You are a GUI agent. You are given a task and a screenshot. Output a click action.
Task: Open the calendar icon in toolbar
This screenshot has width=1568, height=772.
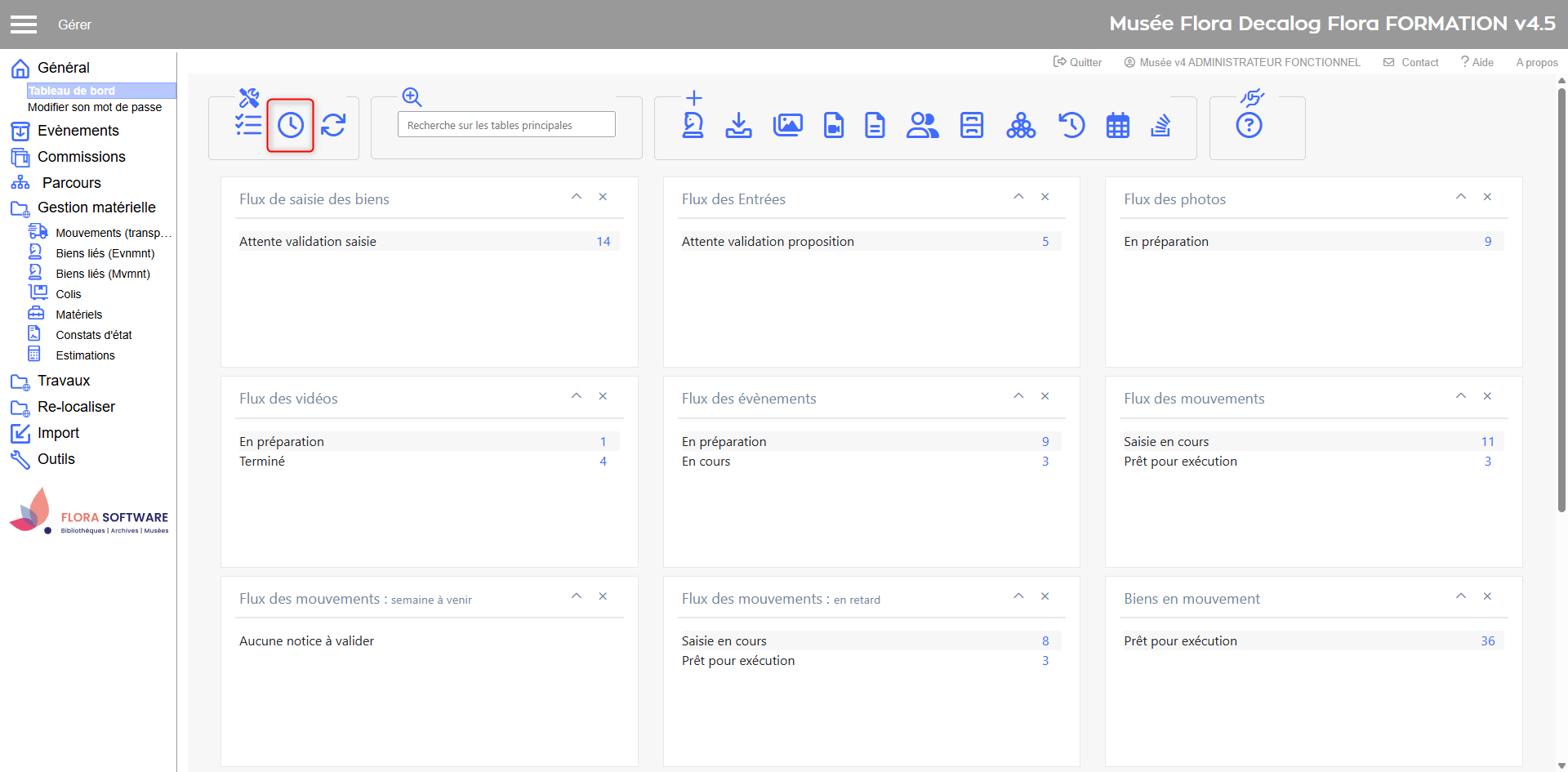[x=1117, y=126]
